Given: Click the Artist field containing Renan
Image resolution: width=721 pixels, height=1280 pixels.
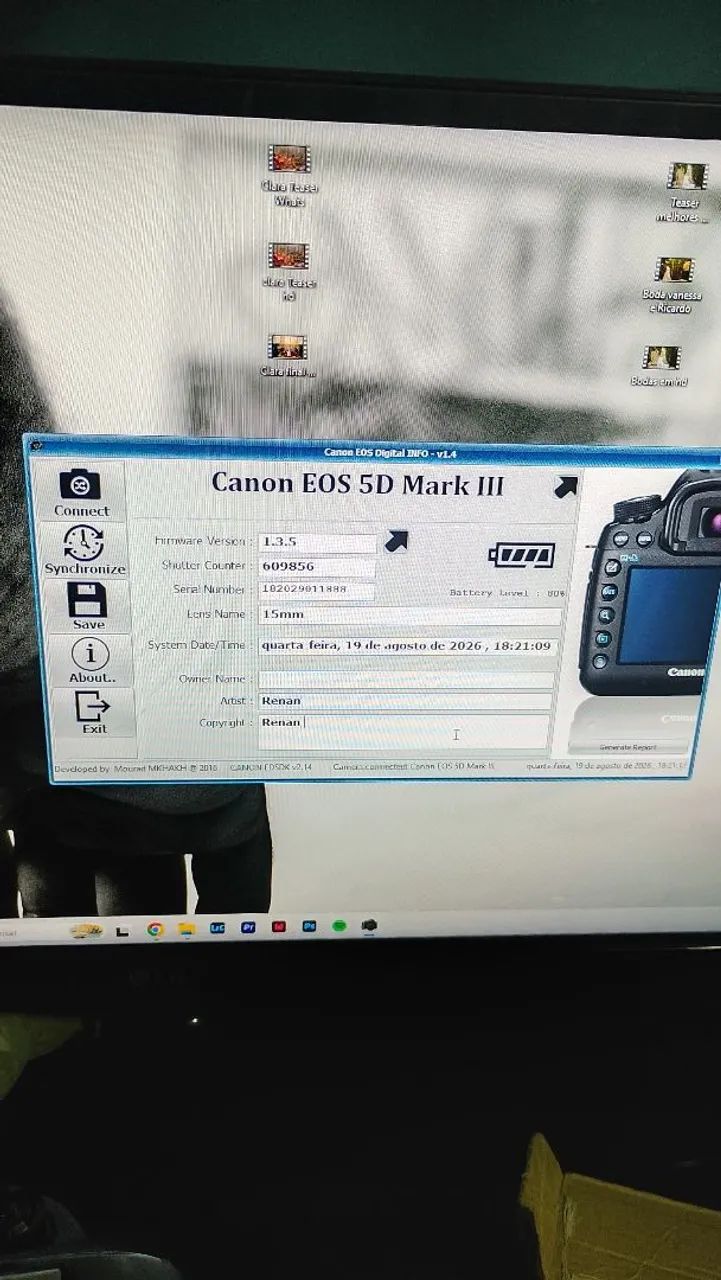Looking at the screenshot, I should [x=405, y=701].
